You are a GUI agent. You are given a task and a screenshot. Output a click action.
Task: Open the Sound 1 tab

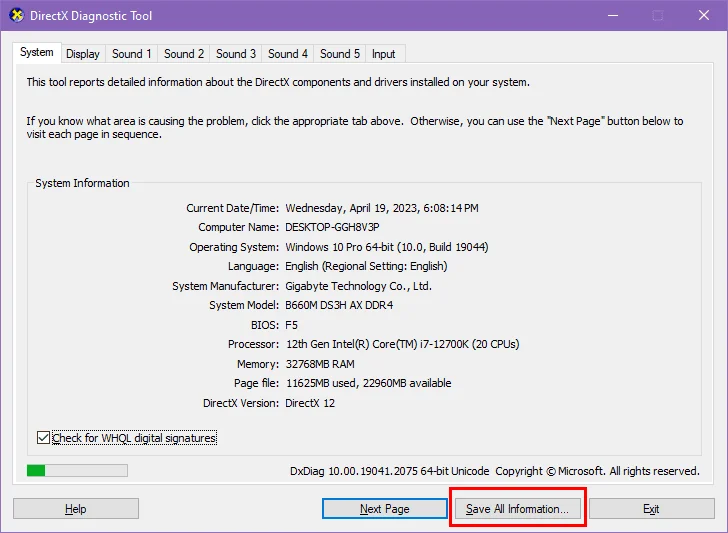tap(131, 54)
